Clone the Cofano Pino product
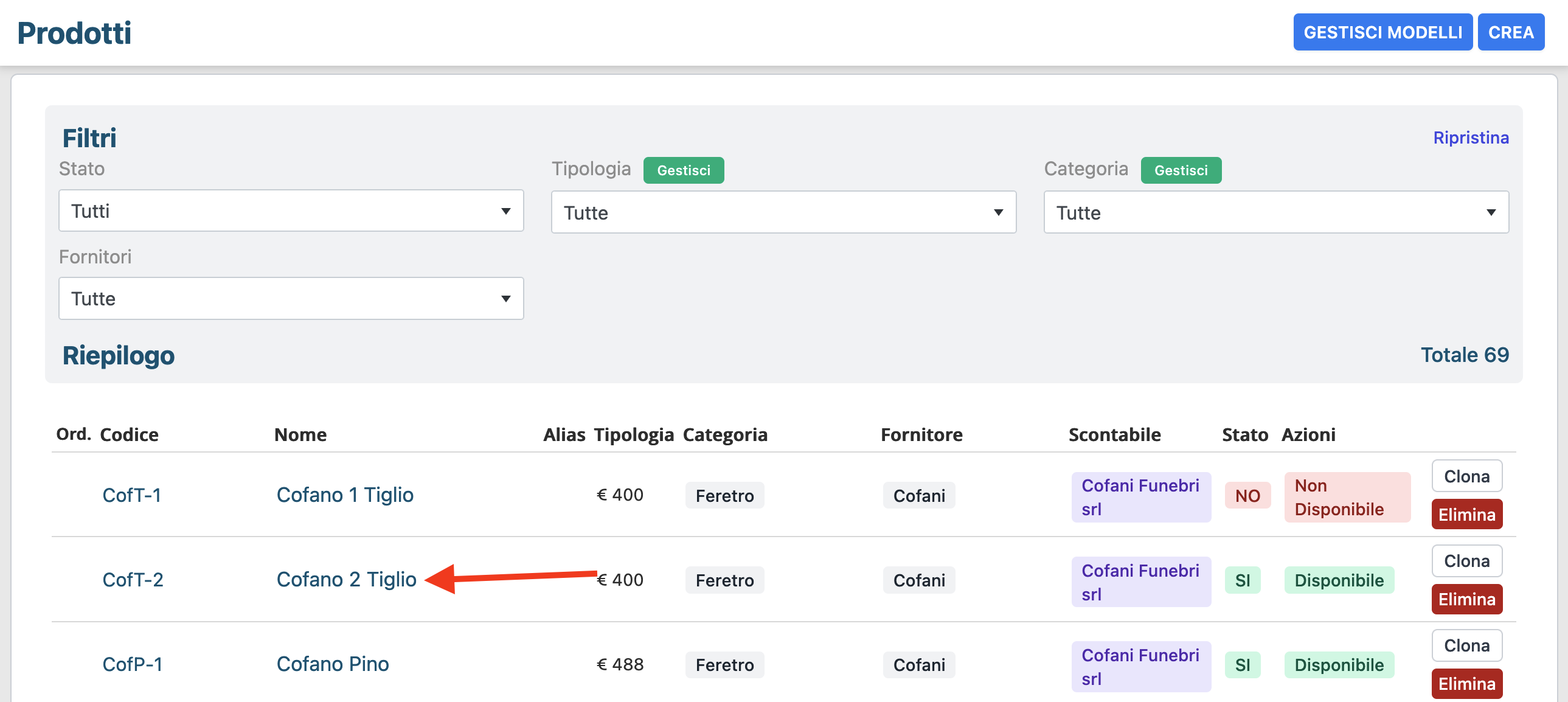 (x=1466, y=645)
